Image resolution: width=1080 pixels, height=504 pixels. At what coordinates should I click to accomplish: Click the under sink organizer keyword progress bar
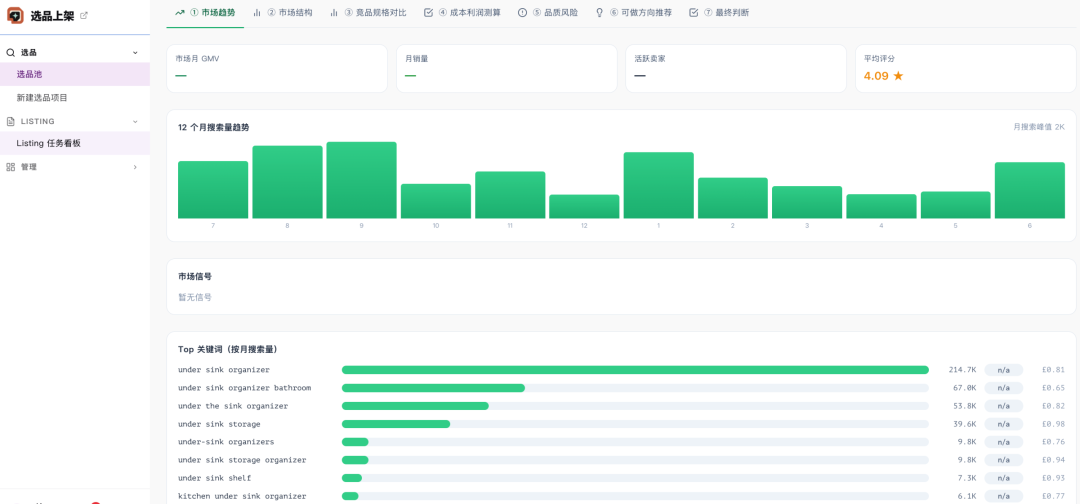click(635, 370)
